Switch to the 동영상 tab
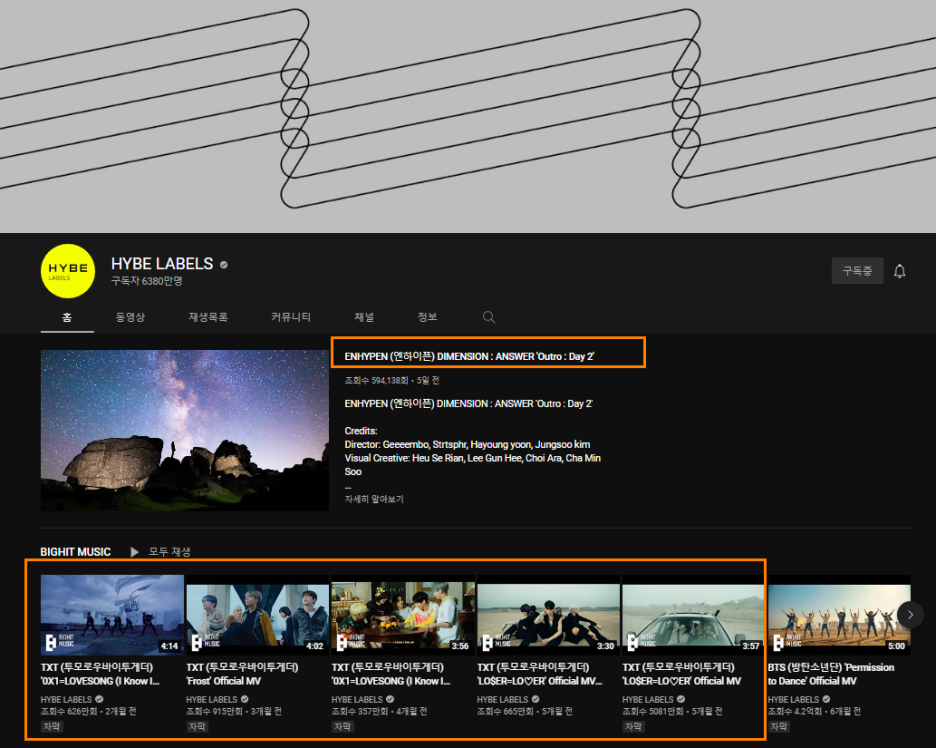Viewport: 936px width, 748px height. coord(130,317)
